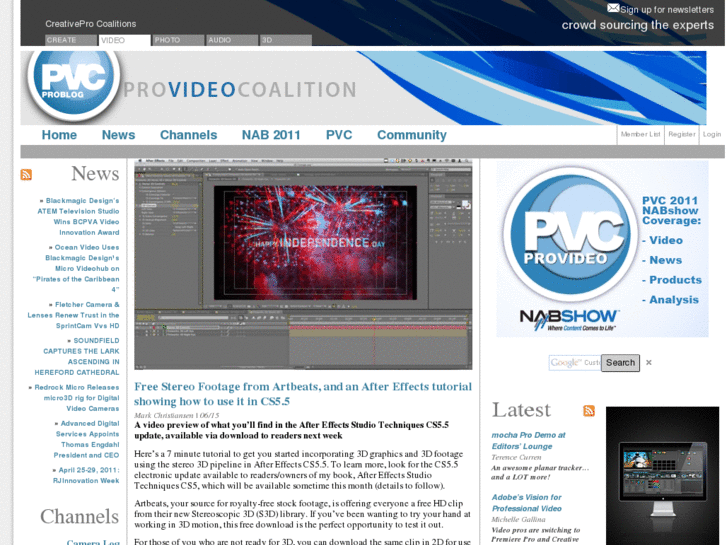Click the CreativePro Coalitions text
This screenshot has width=727, height=545.
click(91, 24)
